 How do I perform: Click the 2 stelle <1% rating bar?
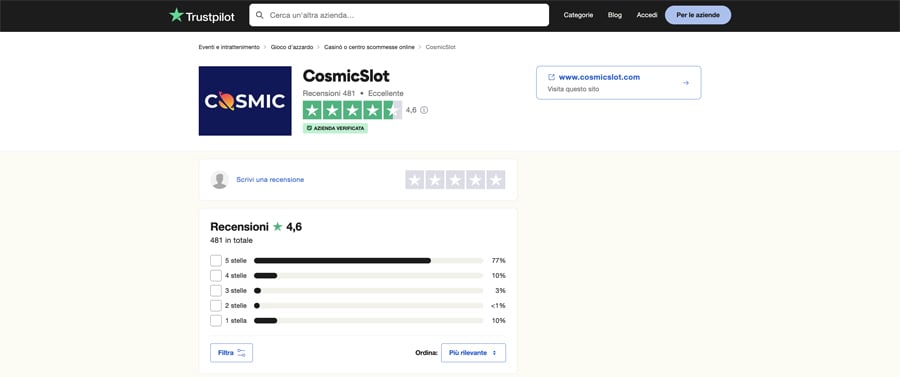pos(368,305)
